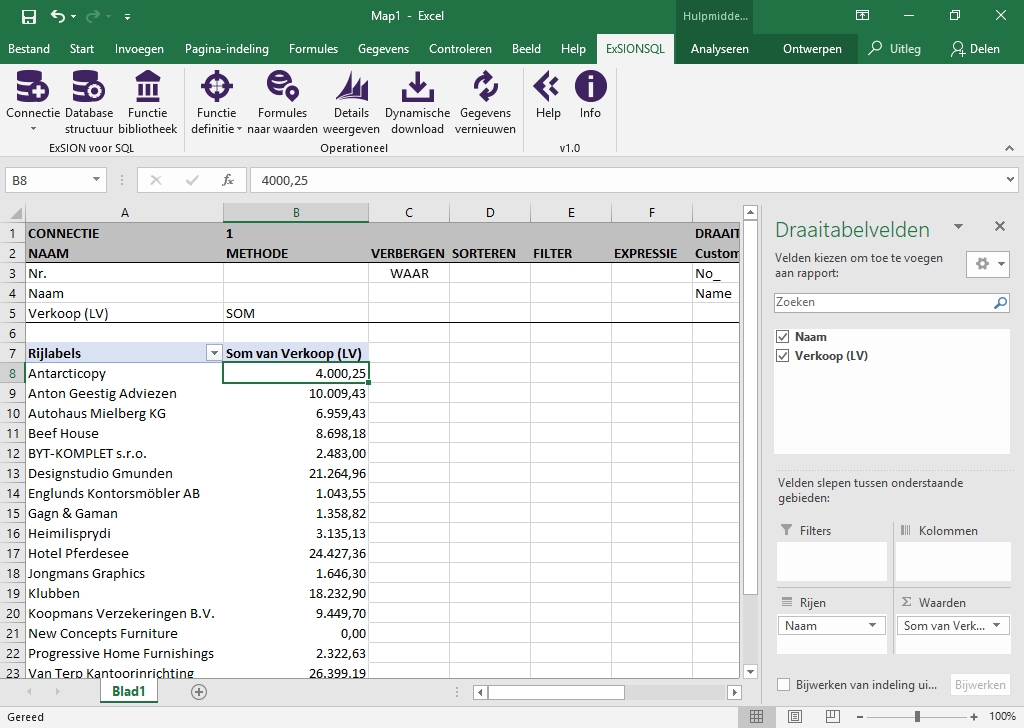This screenshot has width=1024, height=728.
Task: Open the Naam row field dropdown
Action: click(872, 625)
